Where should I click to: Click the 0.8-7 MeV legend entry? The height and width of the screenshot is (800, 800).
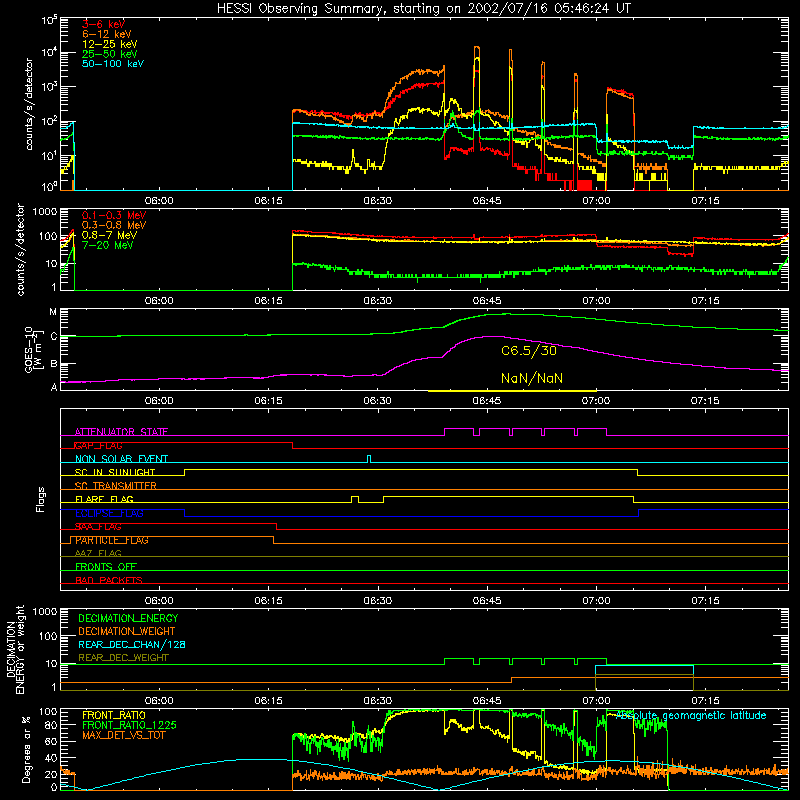pos(109,235)
